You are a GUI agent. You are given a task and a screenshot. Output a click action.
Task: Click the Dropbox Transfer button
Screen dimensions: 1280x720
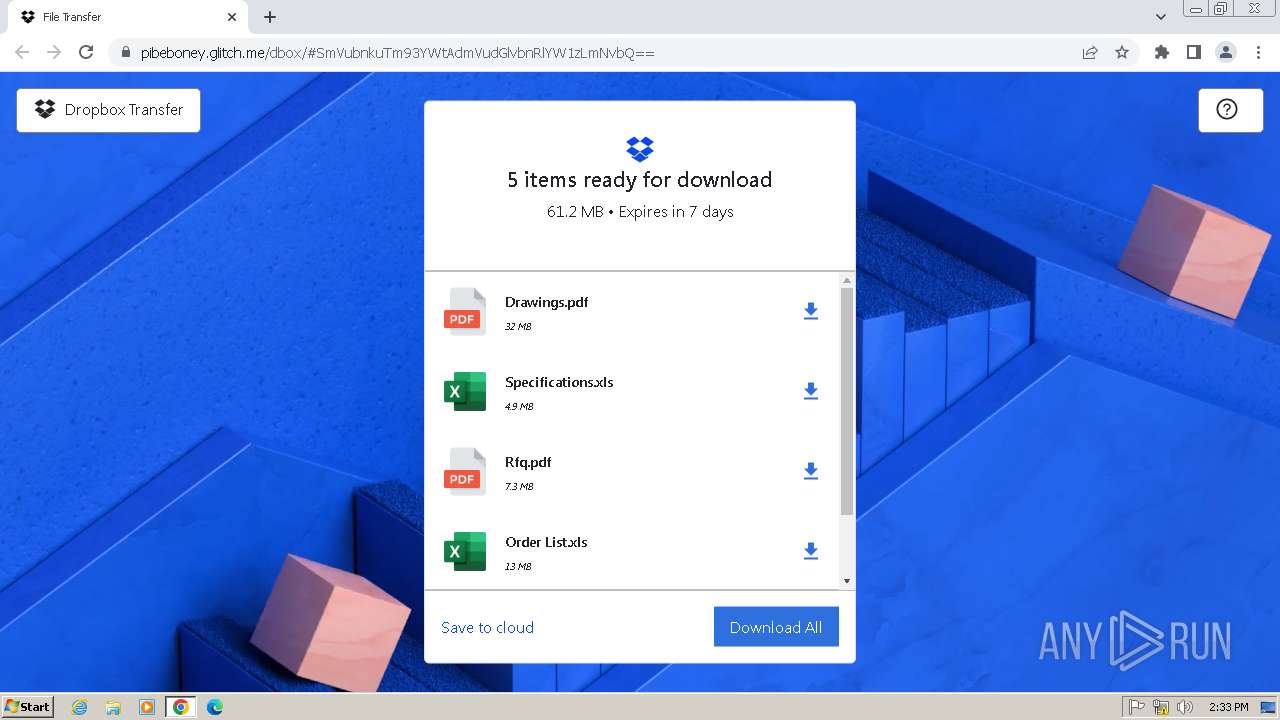108,110
